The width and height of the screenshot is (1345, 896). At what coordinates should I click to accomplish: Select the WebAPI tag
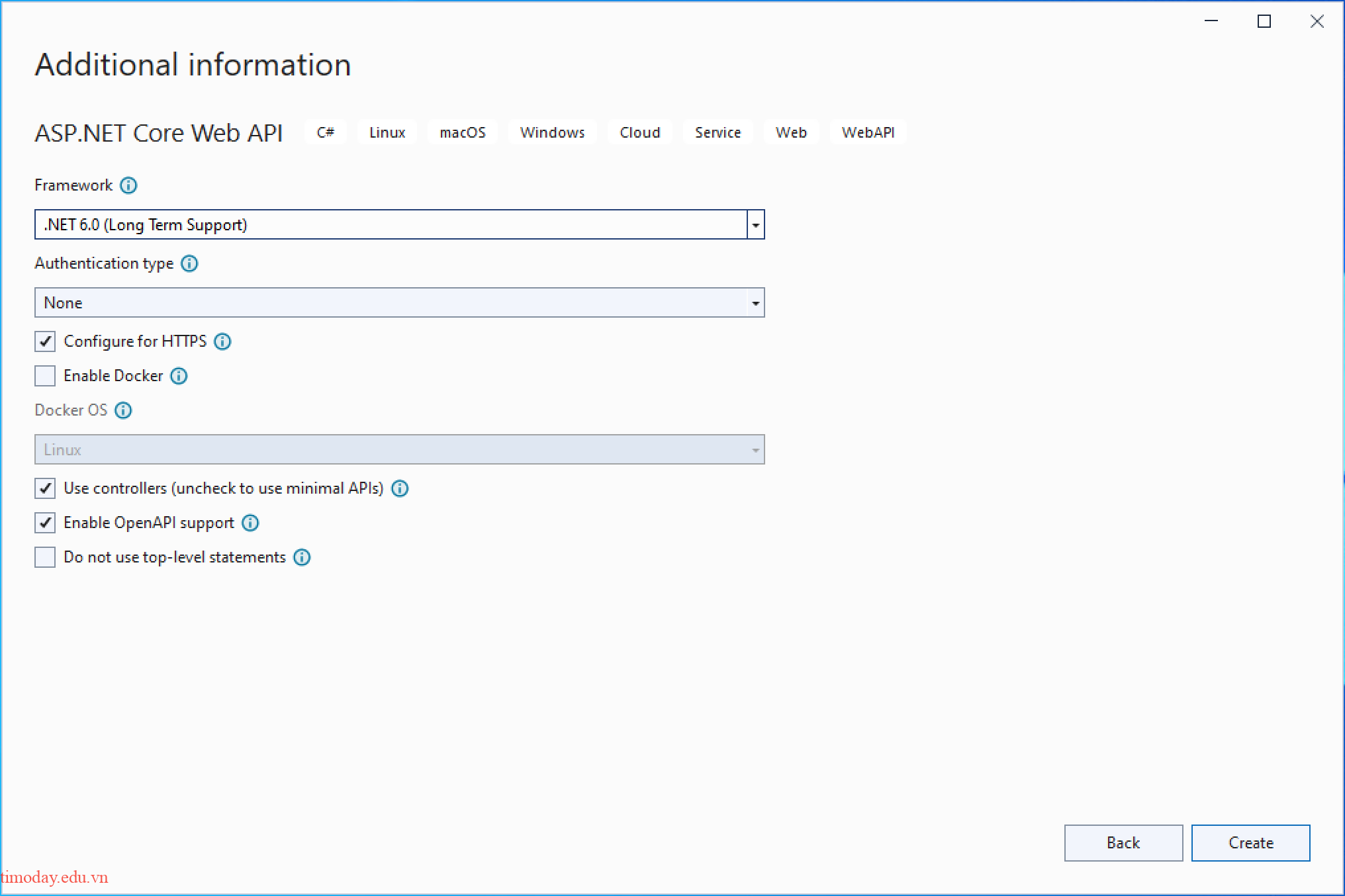pyautogui.click(x=868, y=132)
